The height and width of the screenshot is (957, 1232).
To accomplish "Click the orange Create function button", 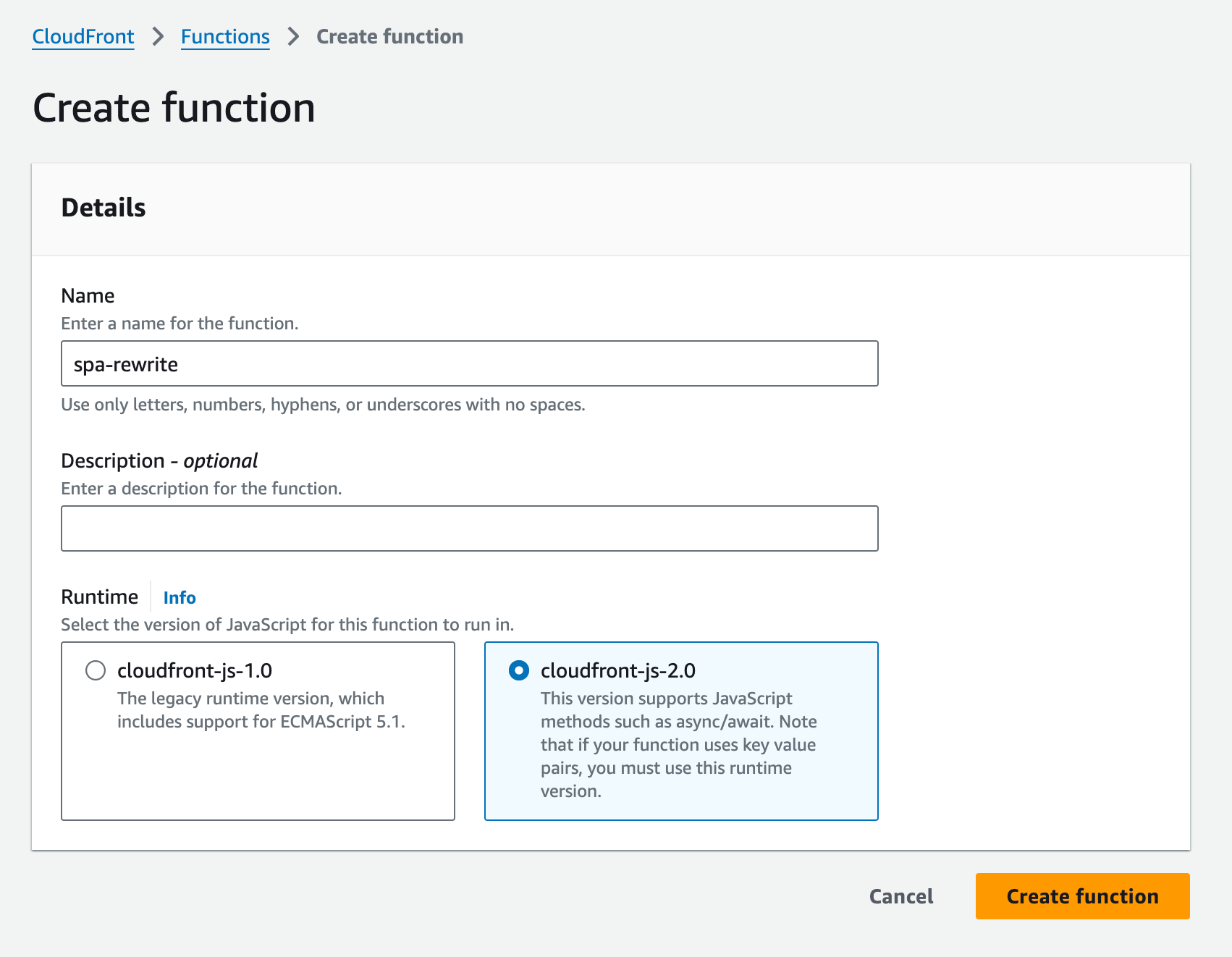I will [x=1081, y=896].
